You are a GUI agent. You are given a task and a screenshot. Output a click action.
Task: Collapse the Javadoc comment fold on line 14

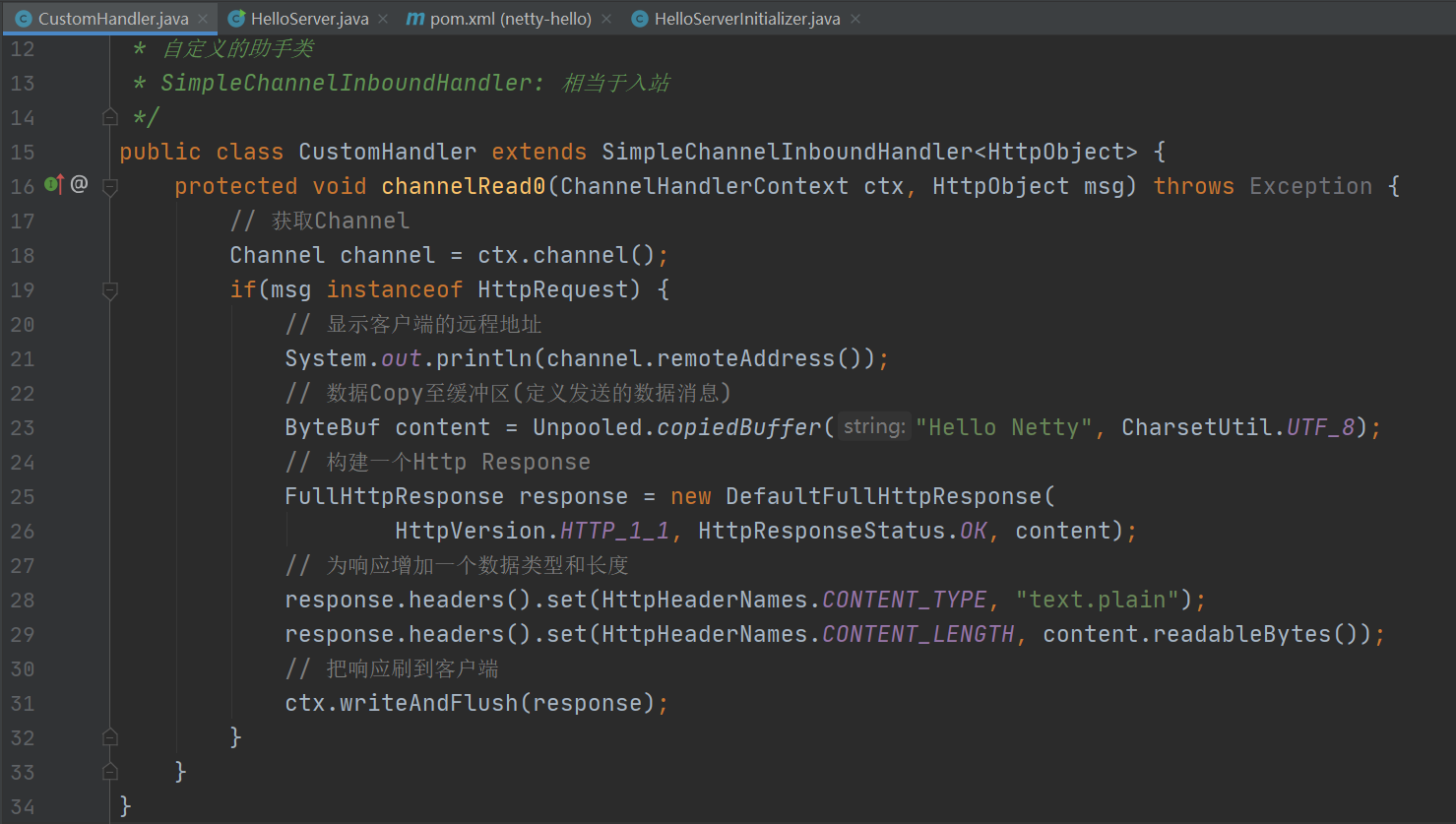tap(110, 118)
